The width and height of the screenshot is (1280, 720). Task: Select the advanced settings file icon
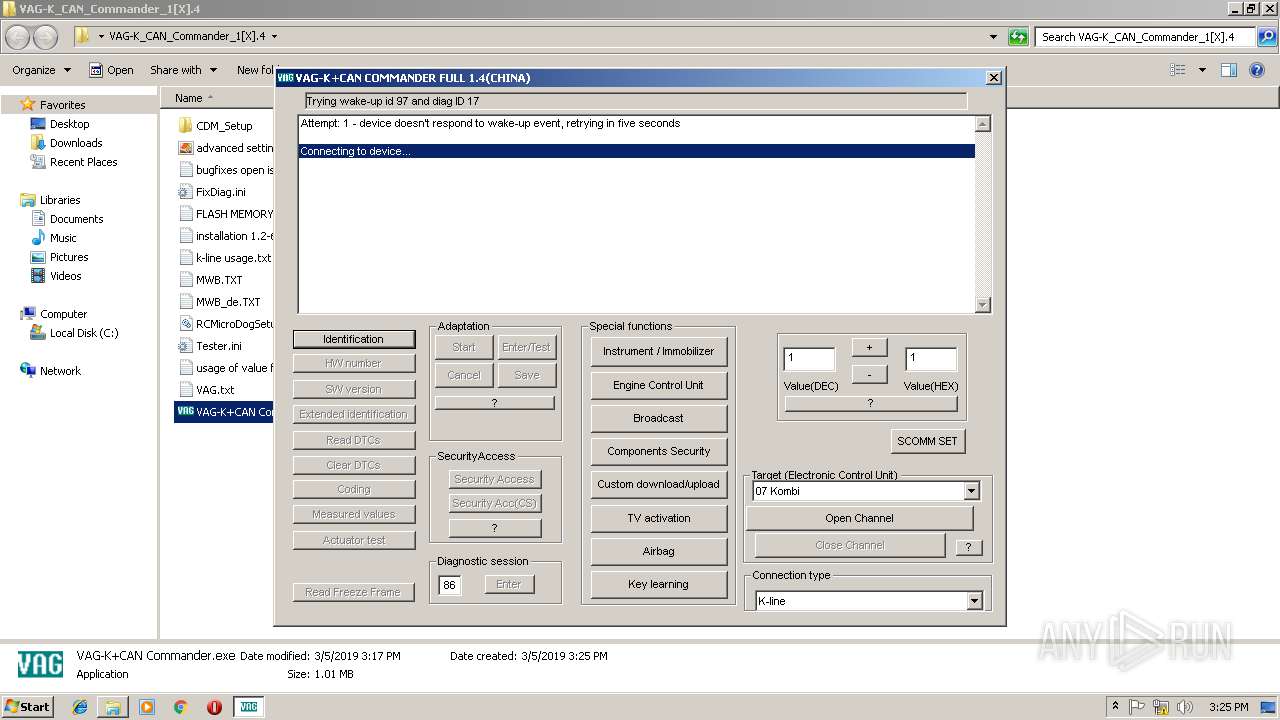185,148
